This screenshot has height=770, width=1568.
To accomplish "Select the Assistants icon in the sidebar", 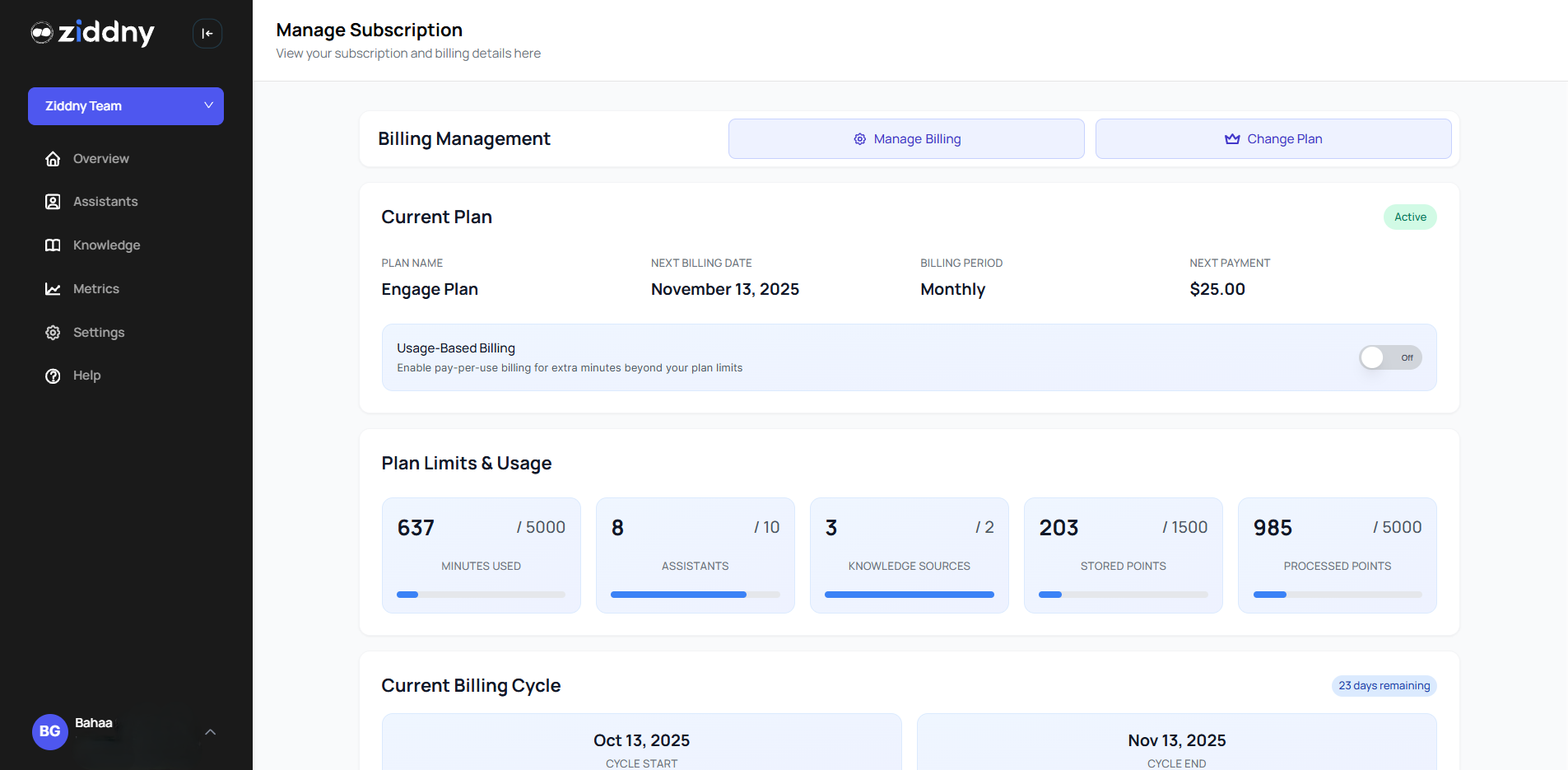I will pos(53,201).
